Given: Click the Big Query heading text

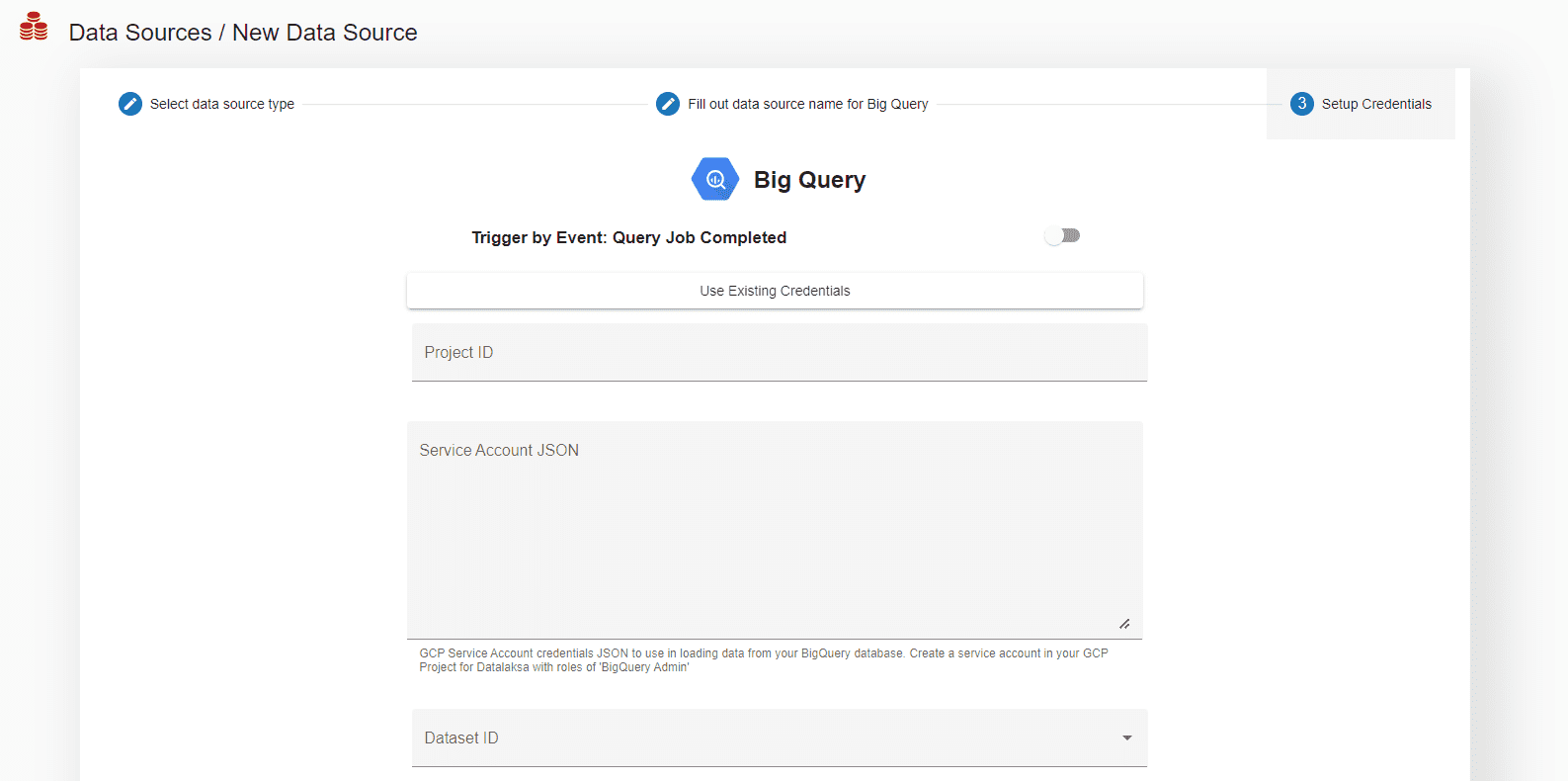Looking at the screenshot, I should tap(809, 180).
